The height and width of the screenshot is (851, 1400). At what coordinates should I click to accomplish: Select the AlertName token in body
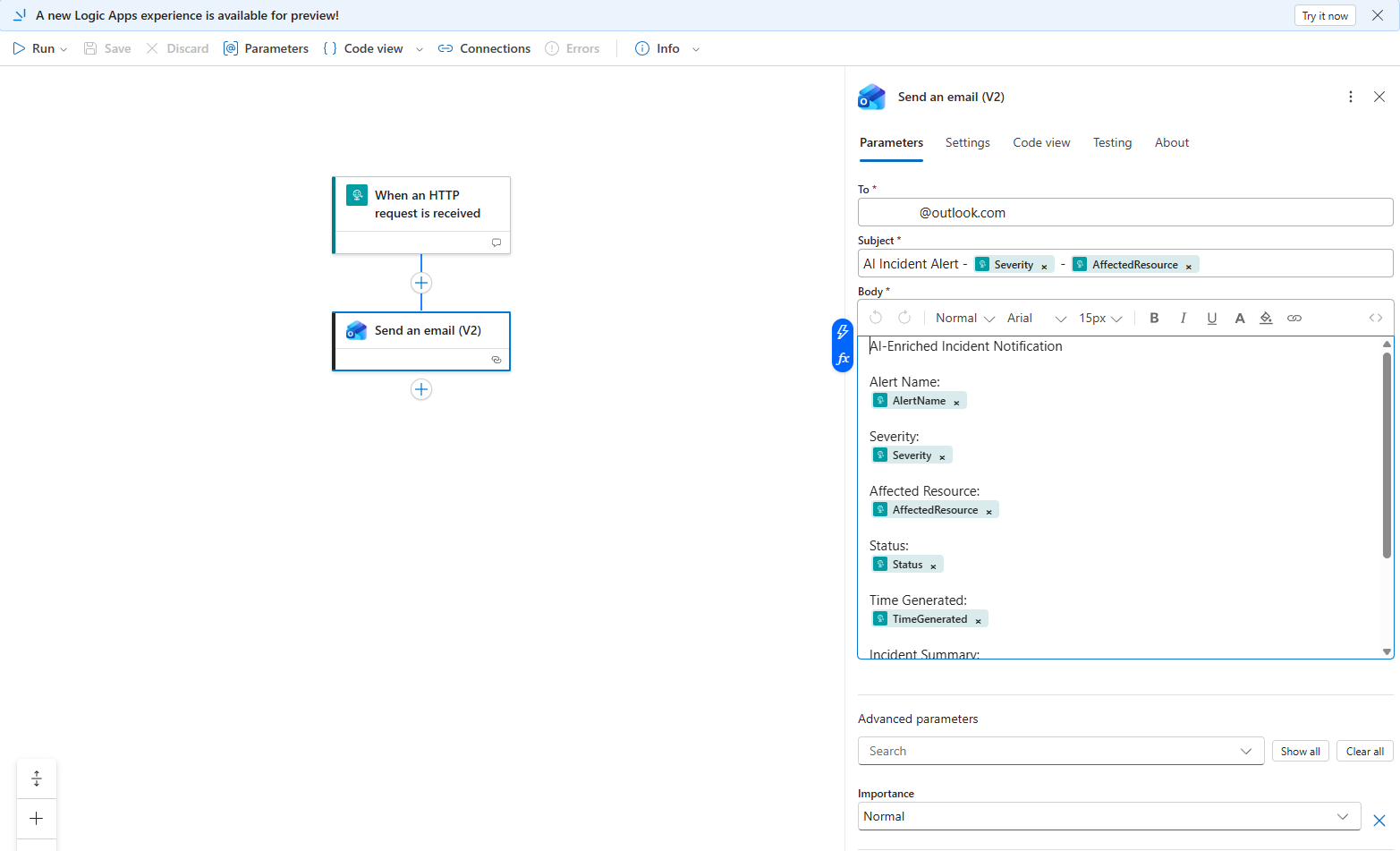point(919,401)
